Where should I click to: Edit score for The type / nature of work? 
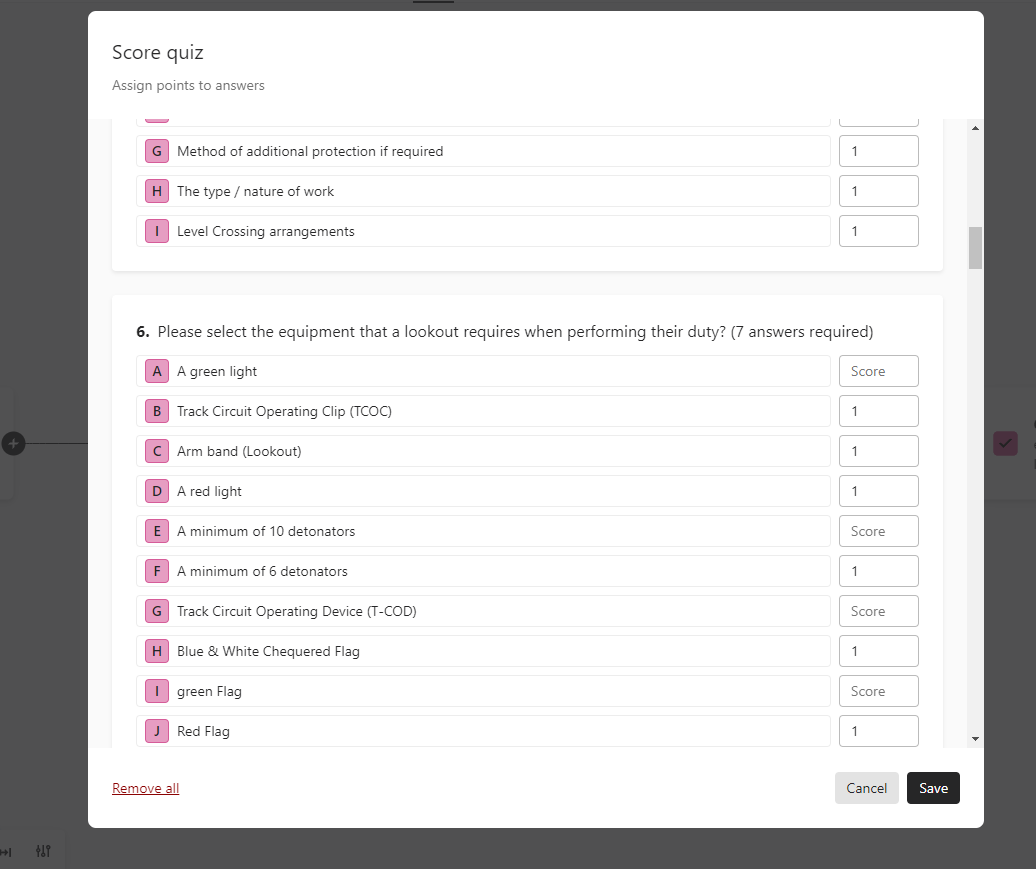pyautogui.click(x=879, y=191)
